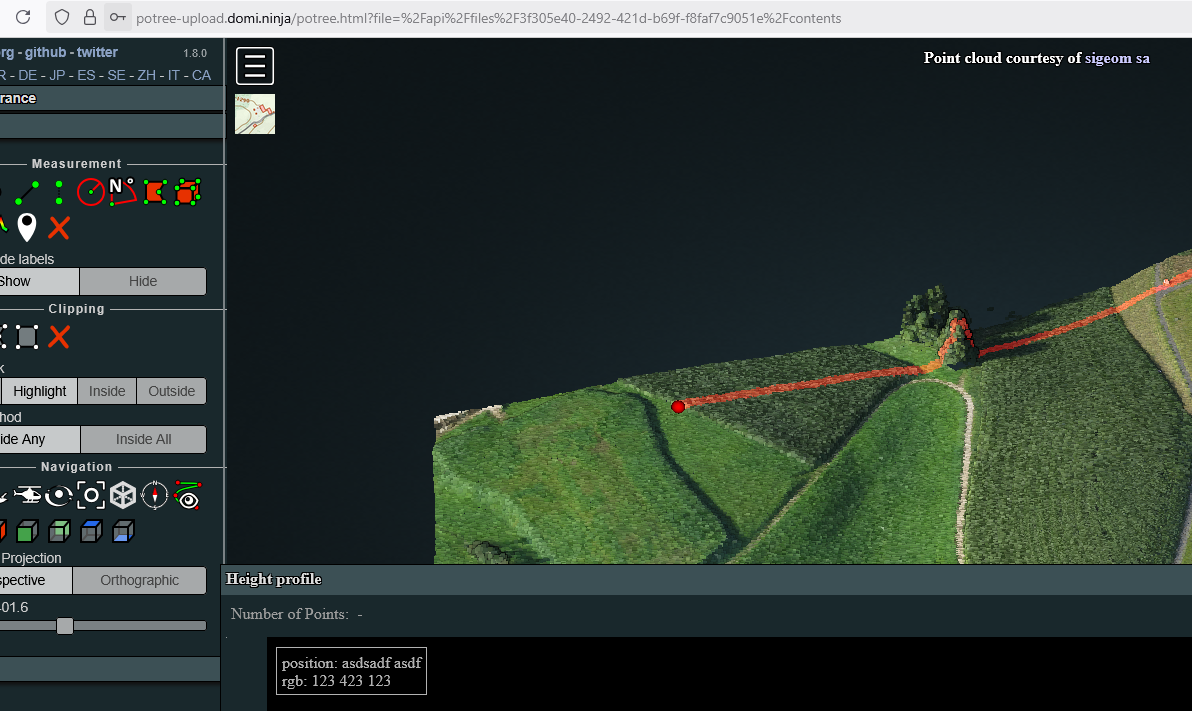The image size is (1192, 711).
Task: Add an annotation with map pin icon
Action: (27, 227)
